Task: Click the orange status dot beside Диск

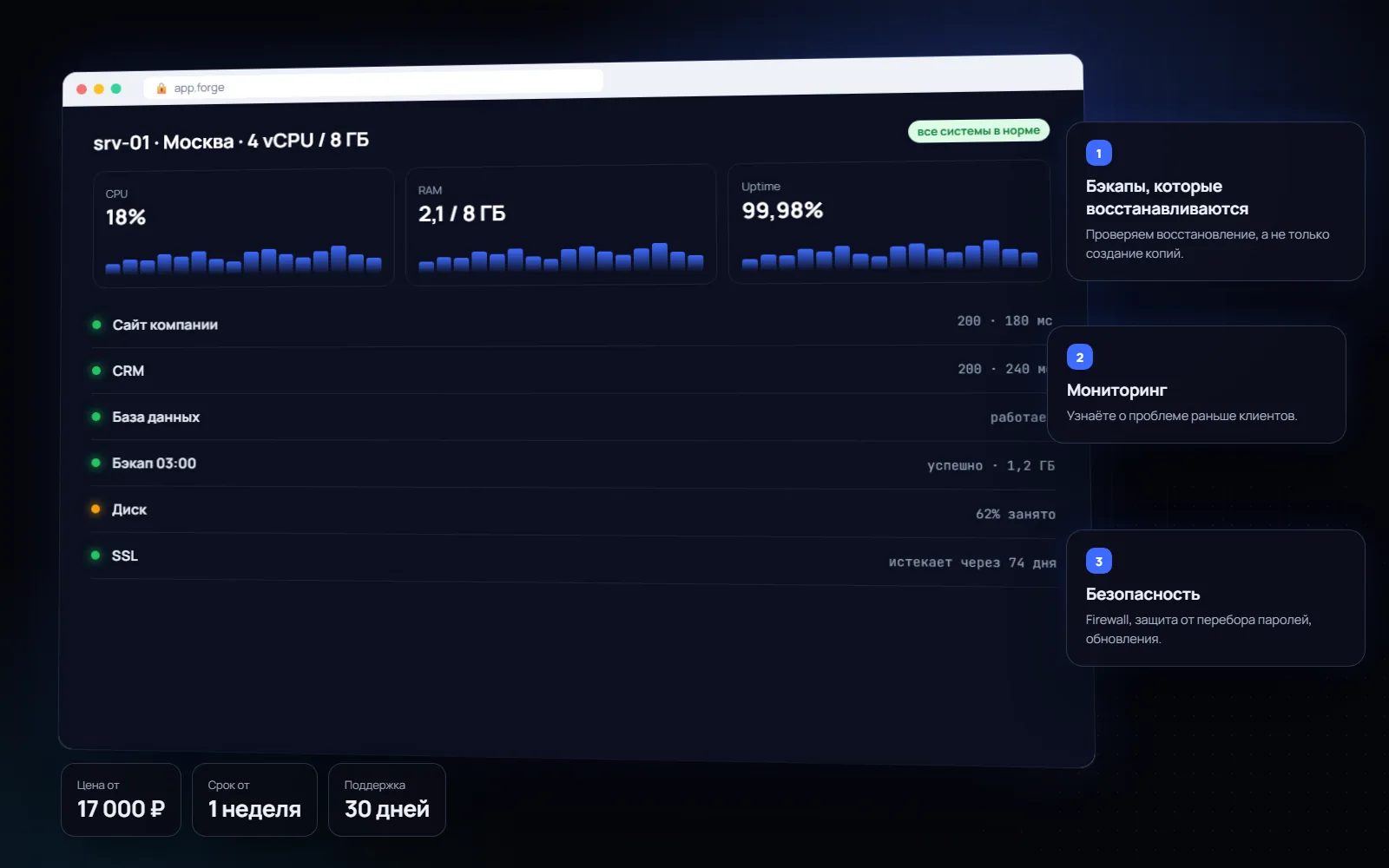Action: pos(95,509)
